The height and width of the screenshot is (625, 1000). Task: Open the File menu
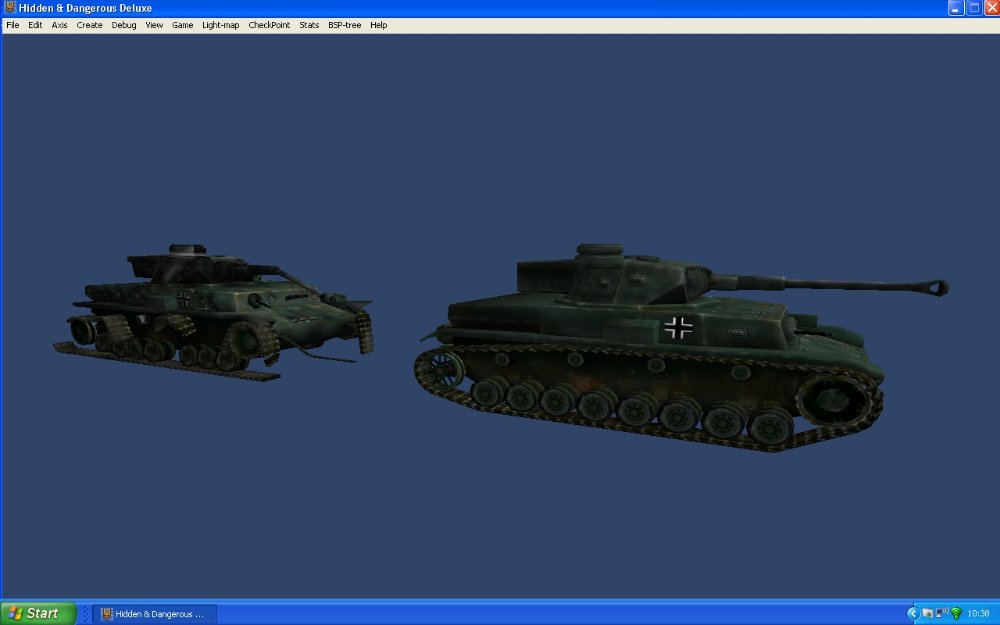coord(12,25)
